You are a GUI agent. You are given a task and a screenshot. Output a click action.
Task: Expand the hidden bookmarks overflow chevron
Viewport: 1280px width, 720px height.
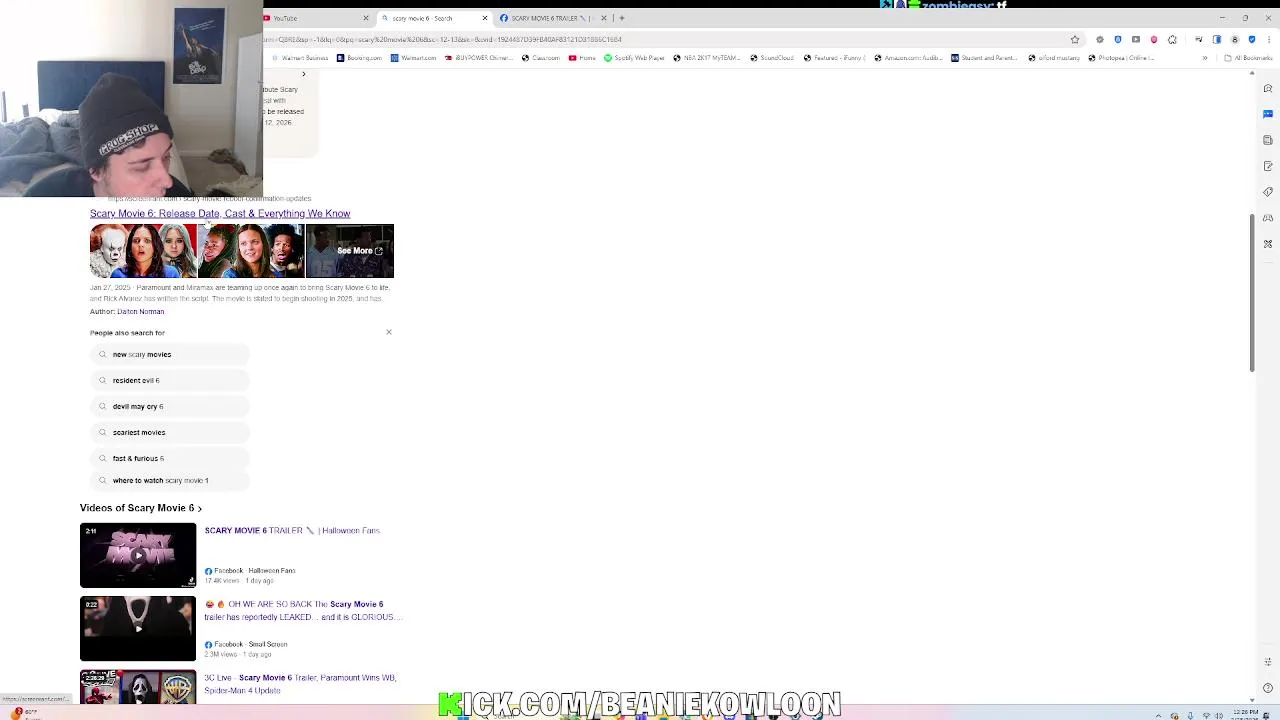(1205, 58)
